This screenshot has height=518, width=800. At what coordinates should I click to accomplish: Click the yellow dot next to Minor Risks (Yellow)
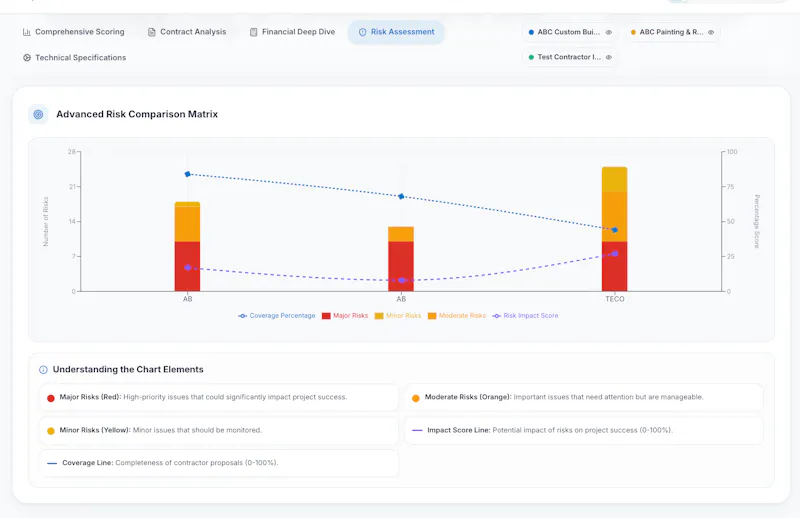51,431
